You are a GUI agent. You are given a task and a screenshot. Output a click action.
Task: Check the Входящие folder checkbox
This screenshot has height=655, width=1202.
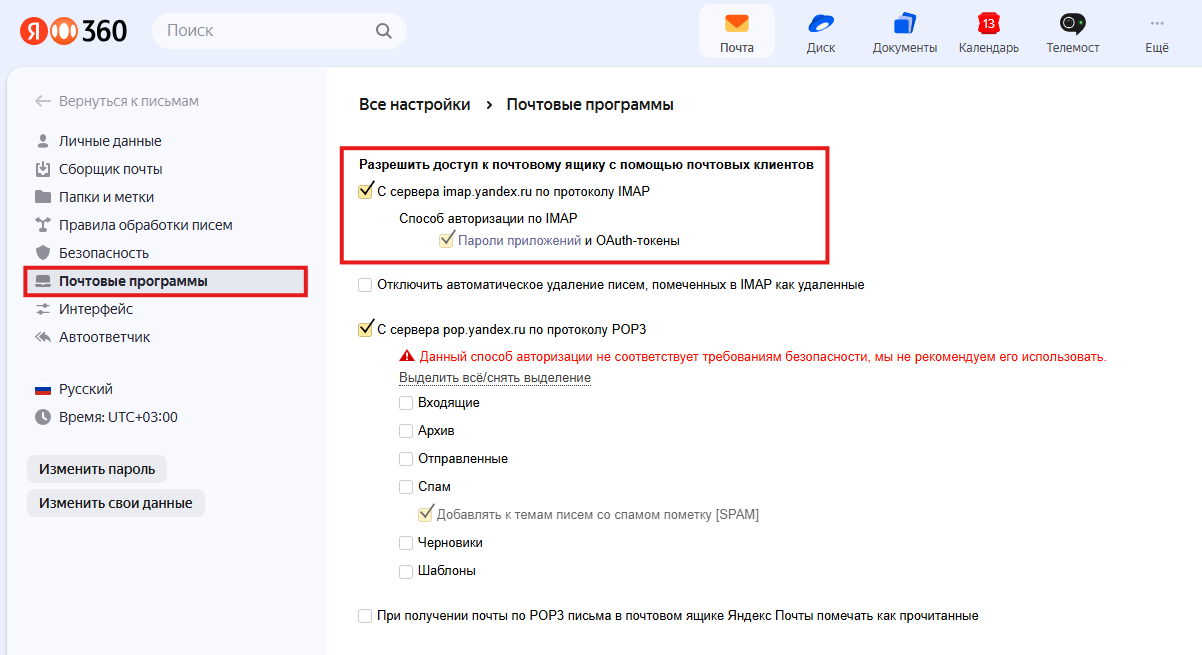[x=406, y=403]
